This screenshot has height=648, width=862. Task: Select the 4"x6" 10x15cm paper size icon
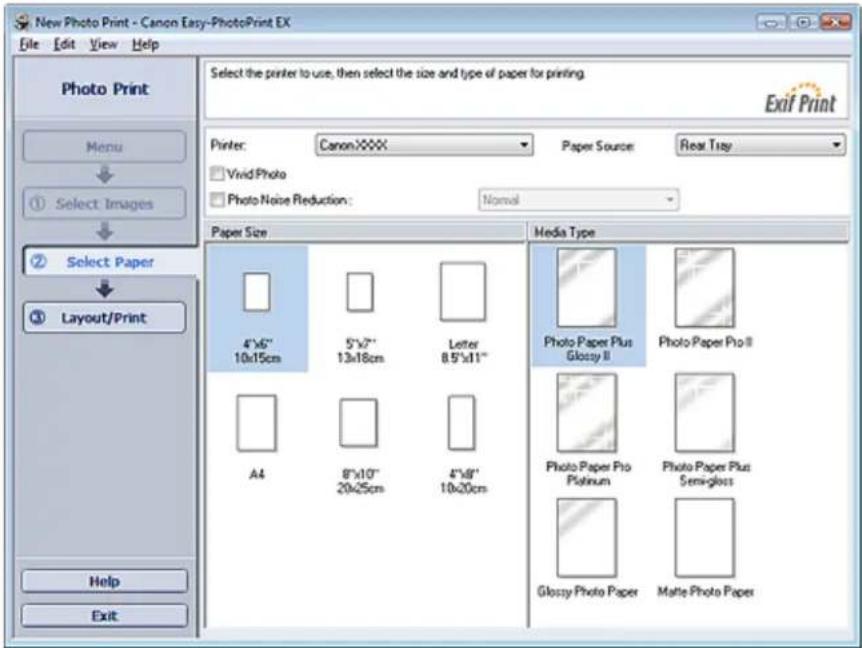click(x=257, y=292)
